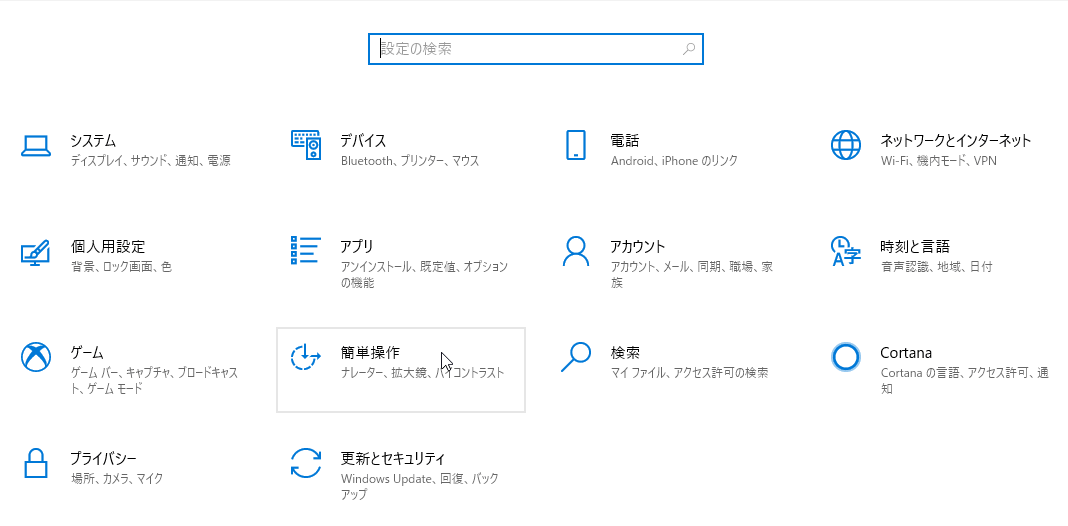1068x526 pixels.
Task: Focus the 設定の検索 input field
Action: pos(535,49)
